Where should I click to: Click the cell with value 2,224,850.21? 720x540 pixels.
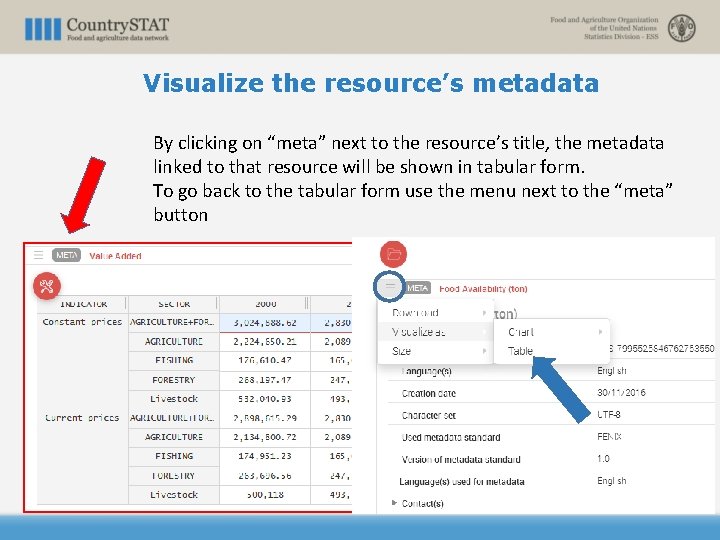coord(265,342)
